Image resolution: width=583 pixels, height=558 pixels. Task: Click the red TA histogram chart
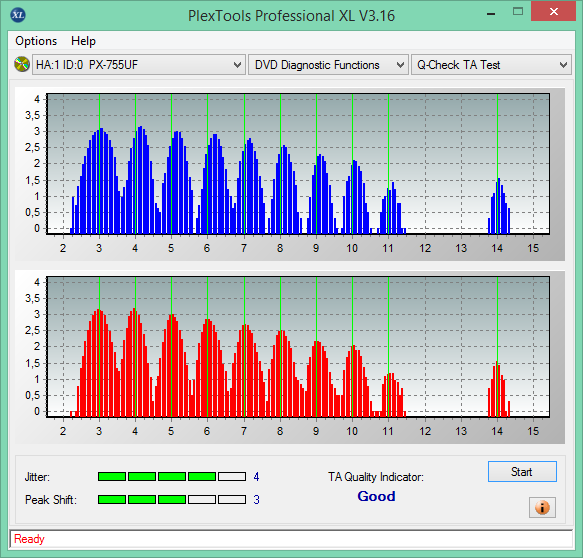tap(298, 347)
